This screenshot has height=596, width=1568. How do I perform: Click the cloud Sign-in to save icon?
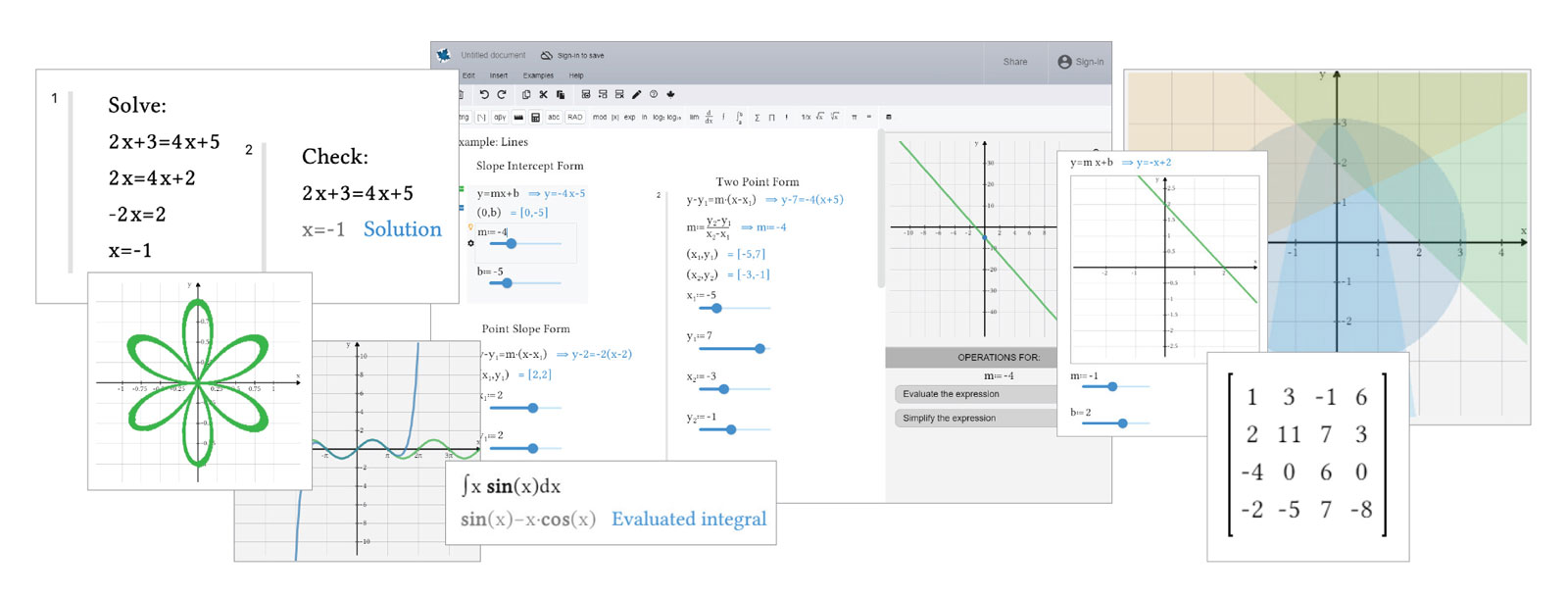[x=547, y=56]
